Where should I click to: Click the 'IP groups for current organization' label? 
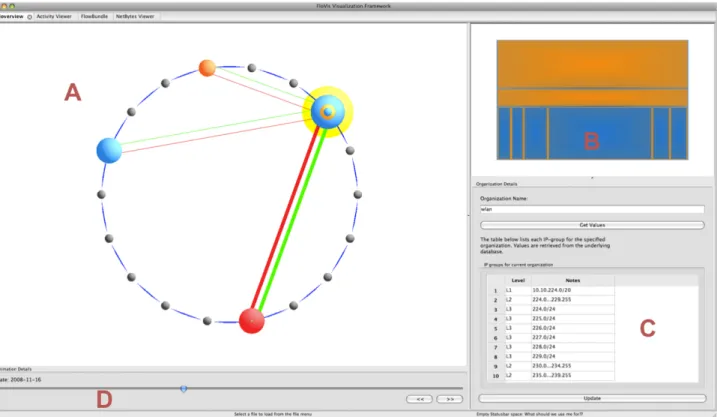pyautogui.click(x=519, y=265)
